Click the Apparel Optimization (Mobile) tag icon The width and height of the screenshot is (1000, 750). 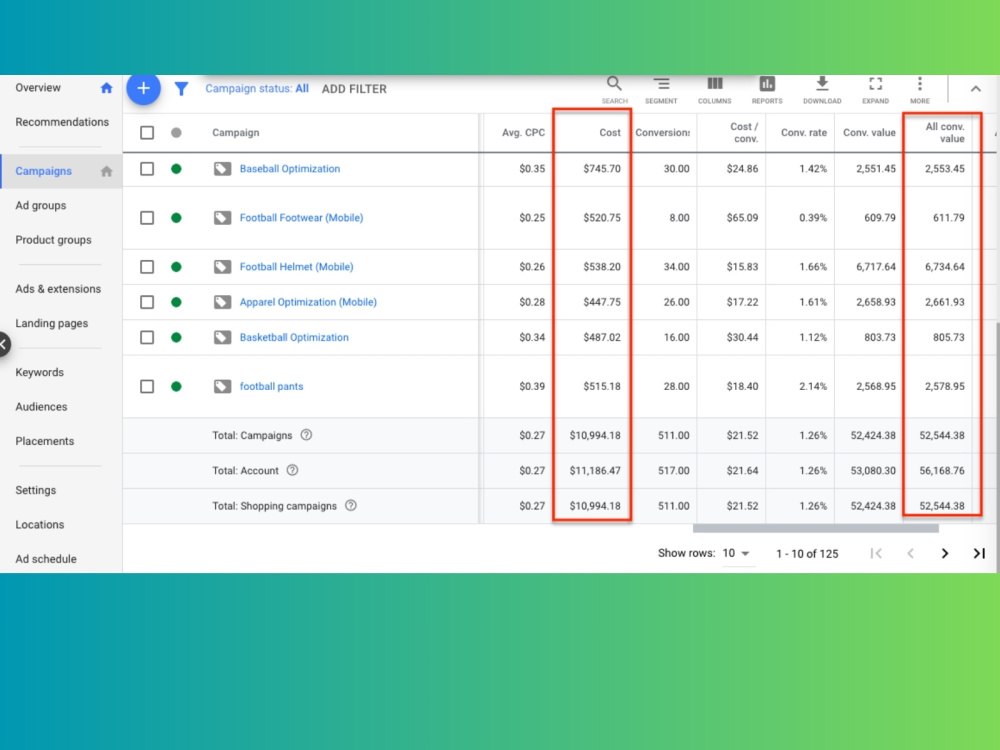(222, 302)
